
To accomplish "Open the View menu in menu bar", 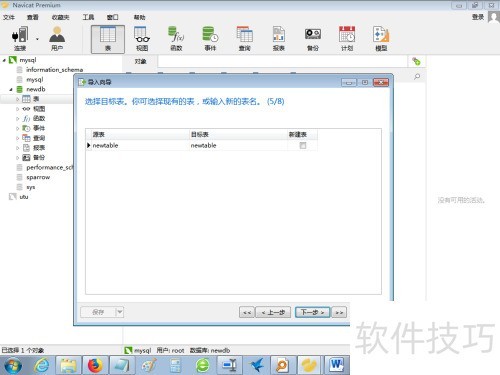I will coord(33,17).
